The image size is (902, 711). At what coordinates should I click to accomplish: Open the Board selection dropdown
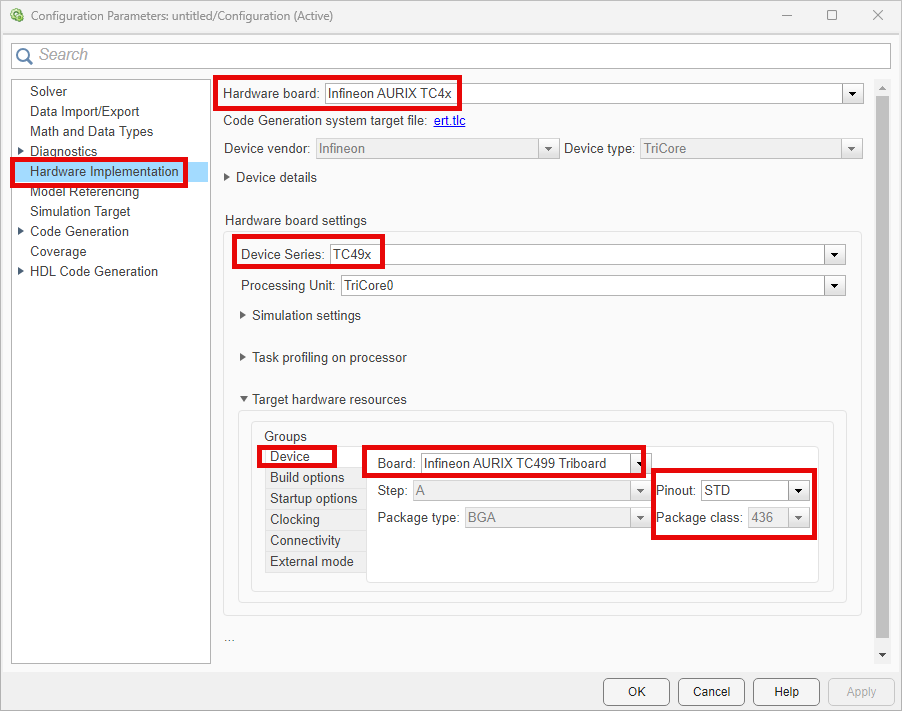pyautogui.click(x=640, y=463)
